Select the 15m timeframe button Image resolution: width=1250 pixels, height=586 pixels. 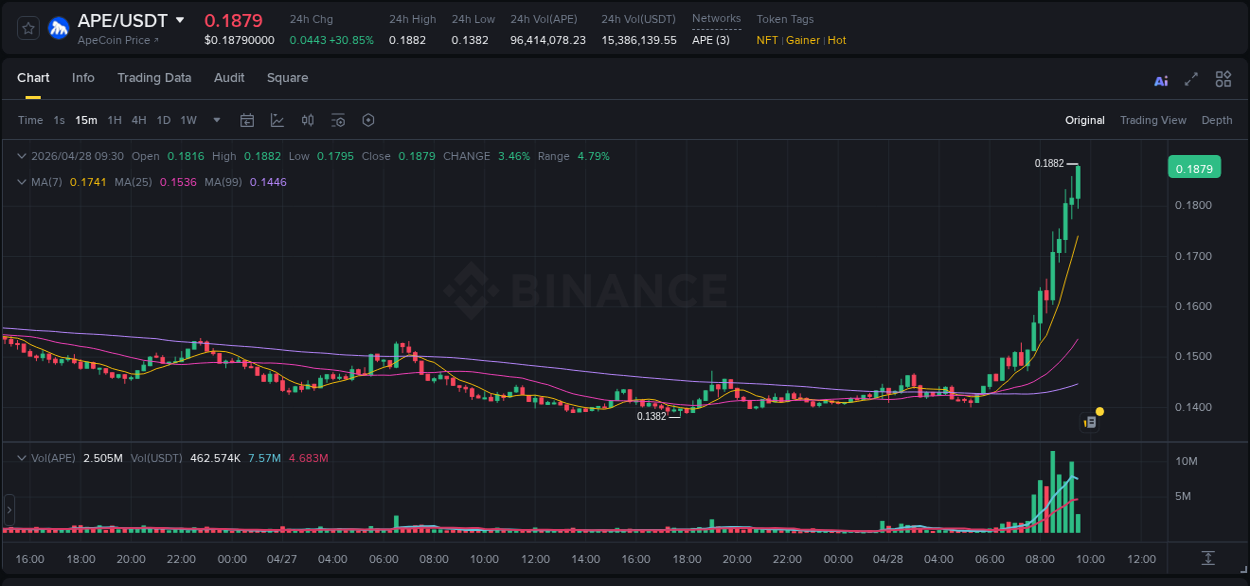coord(86,120)
